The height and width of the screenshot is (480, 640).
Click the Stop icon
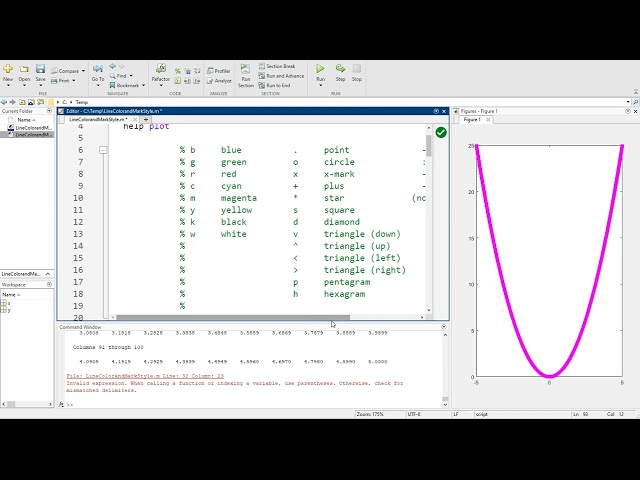click(357, 69)
